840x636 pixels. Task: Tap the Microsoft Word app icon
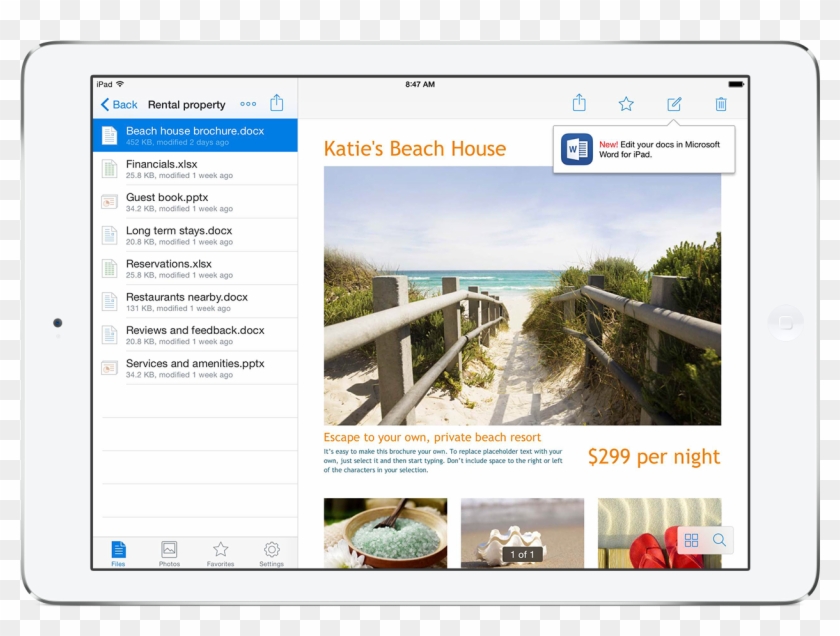[x=575, y=147]
